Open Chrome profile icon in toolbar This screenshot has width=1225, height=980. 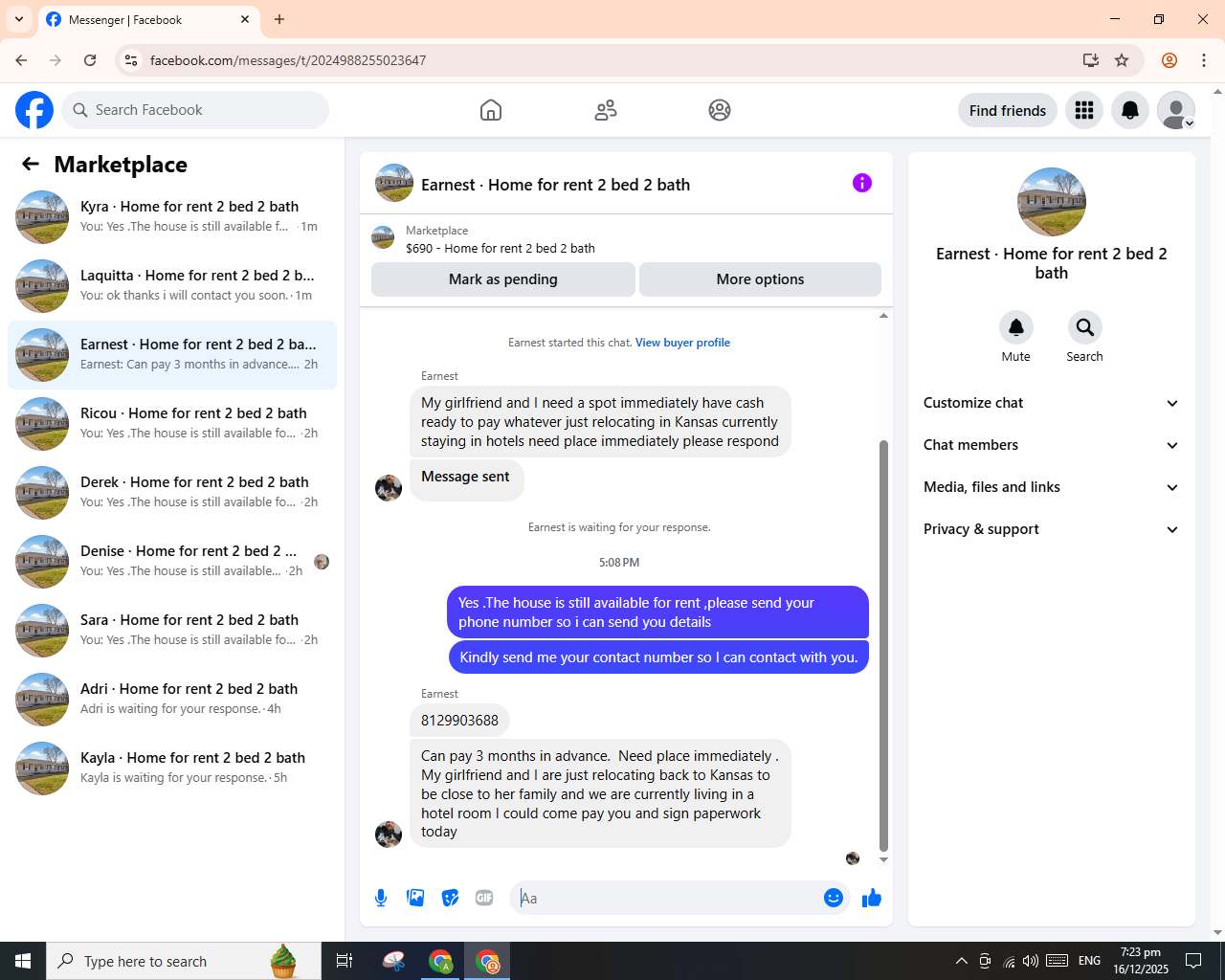1169,60
